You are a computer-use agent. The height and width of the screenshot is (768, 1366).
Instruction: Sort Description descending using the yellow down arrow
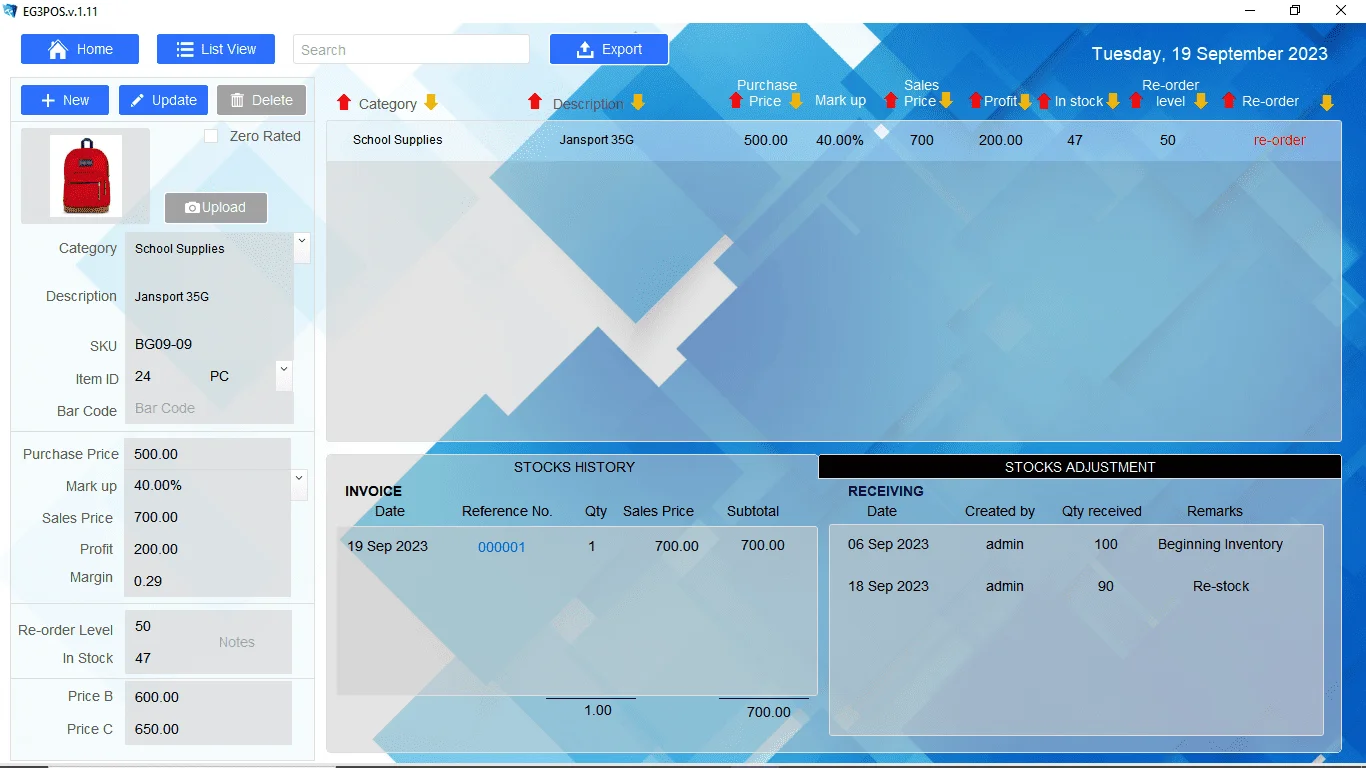click(637, 102)
